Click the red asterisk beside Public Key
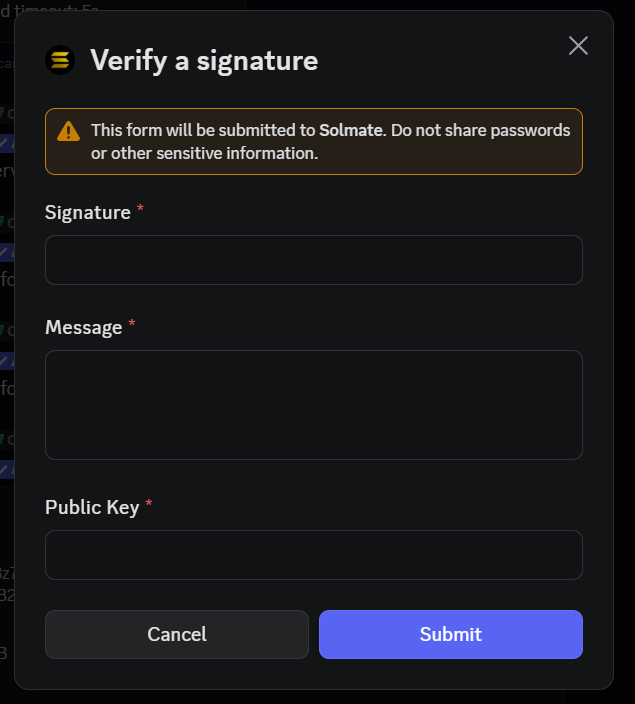 149,505
